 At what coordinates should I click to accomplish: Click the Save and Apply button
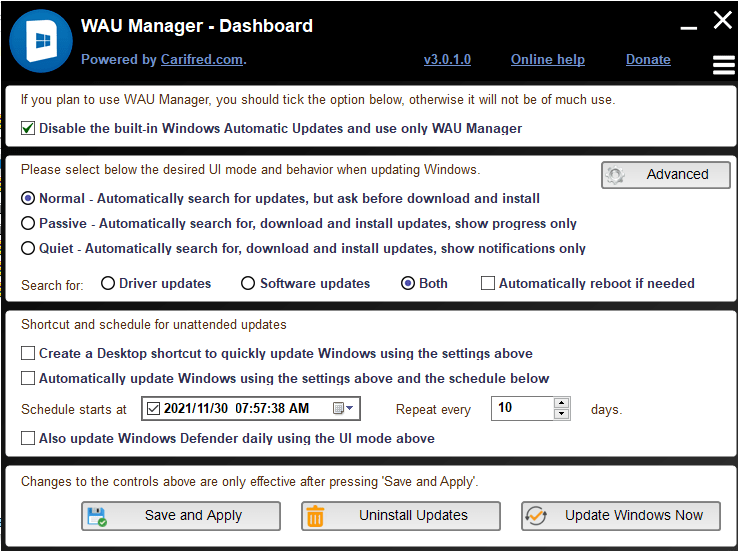pos(181,516)
